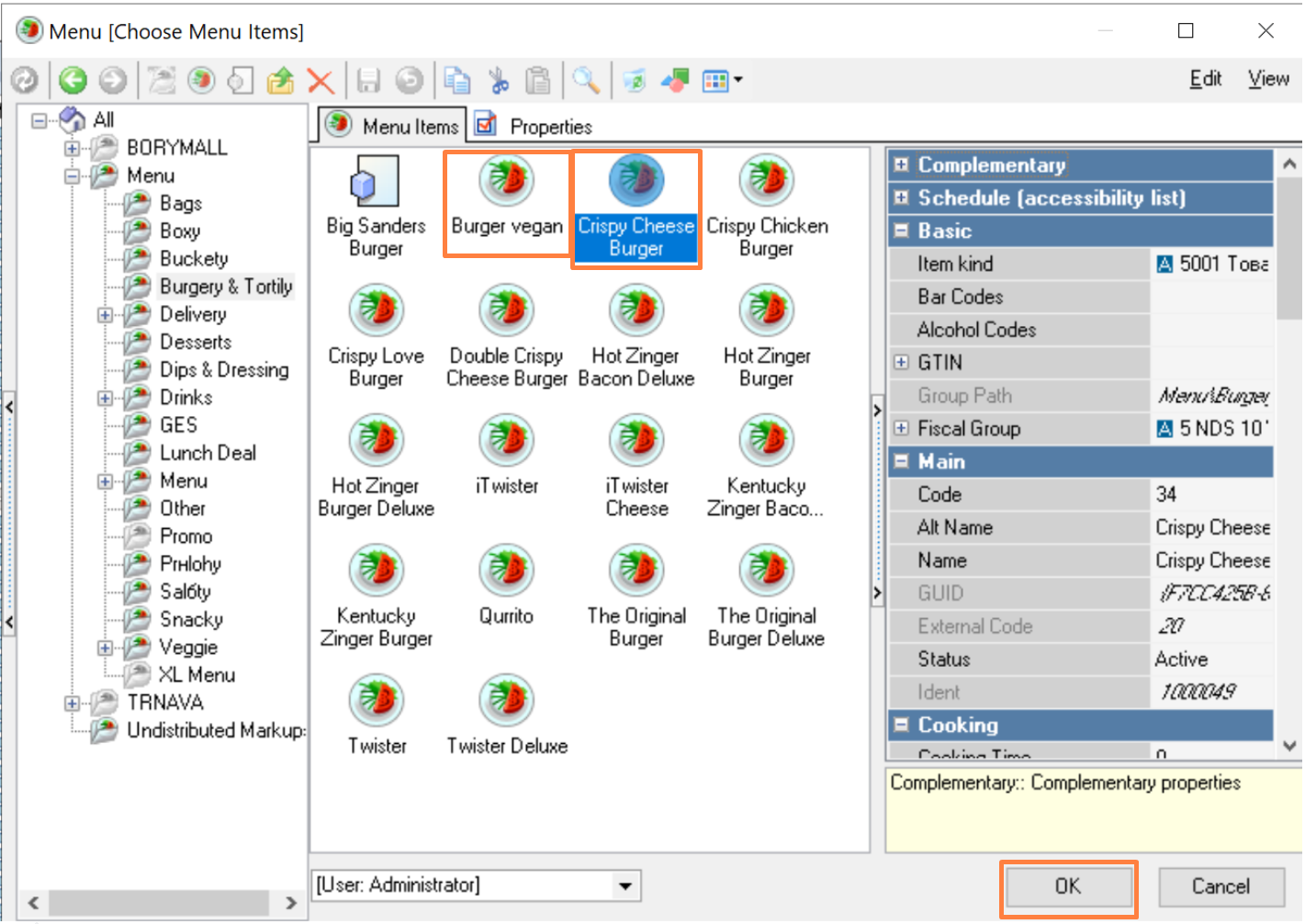1305x924 pixels.
Task: Open the User: Administrator dropdown
Action: (x=625, y=886)
